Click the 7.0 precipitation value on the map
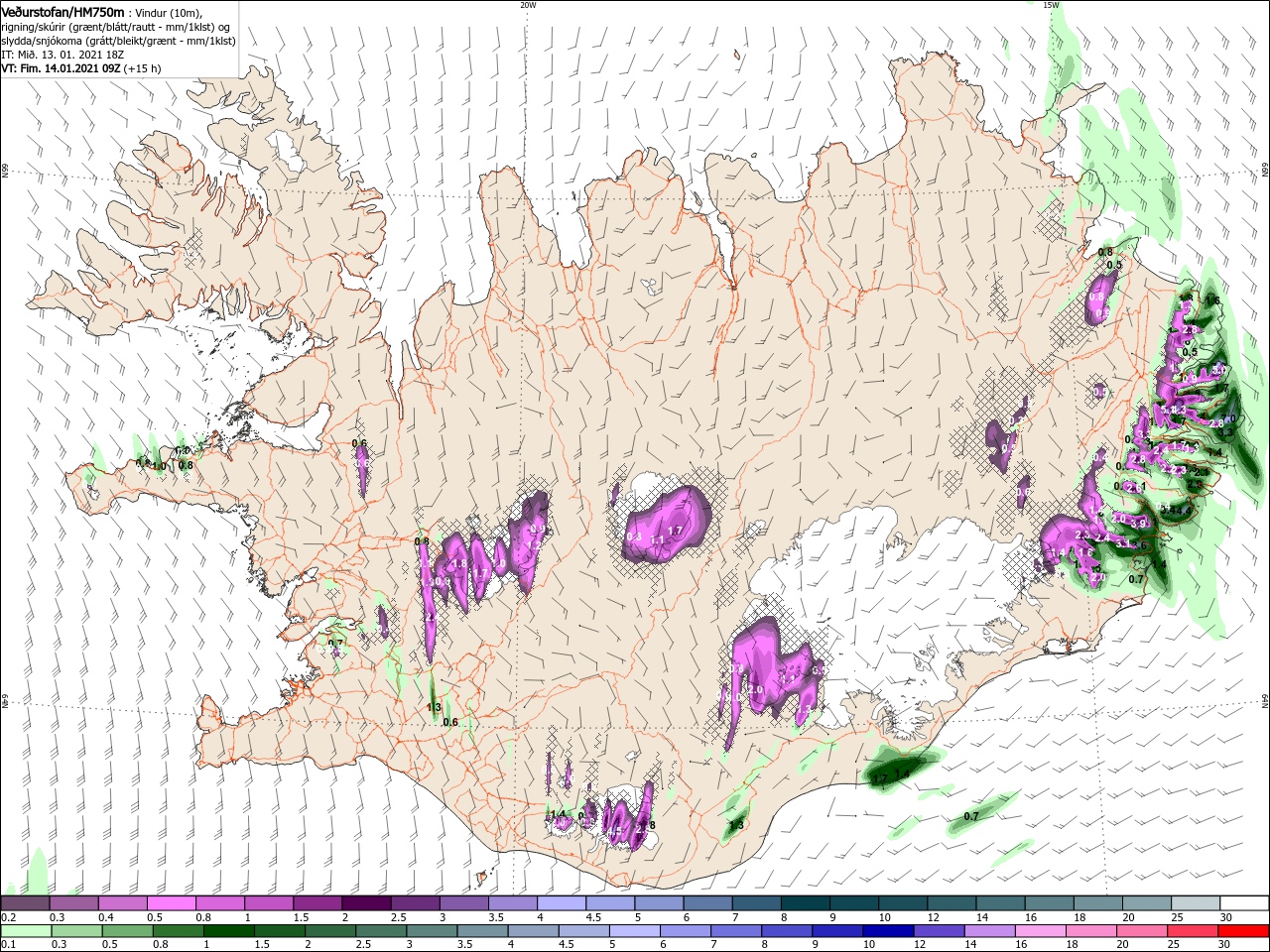1270x952 pixels. (1228, 418)
